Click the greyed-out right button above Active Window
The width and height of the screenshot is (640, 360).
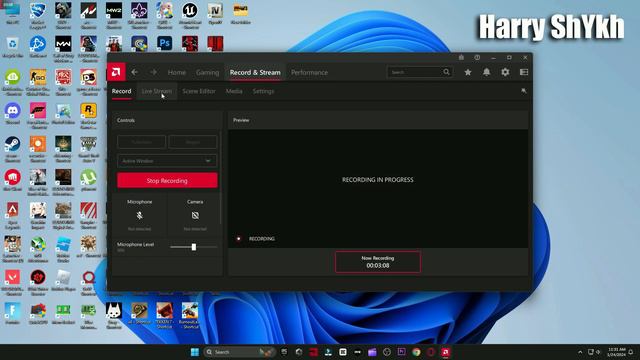pos(193,142)
